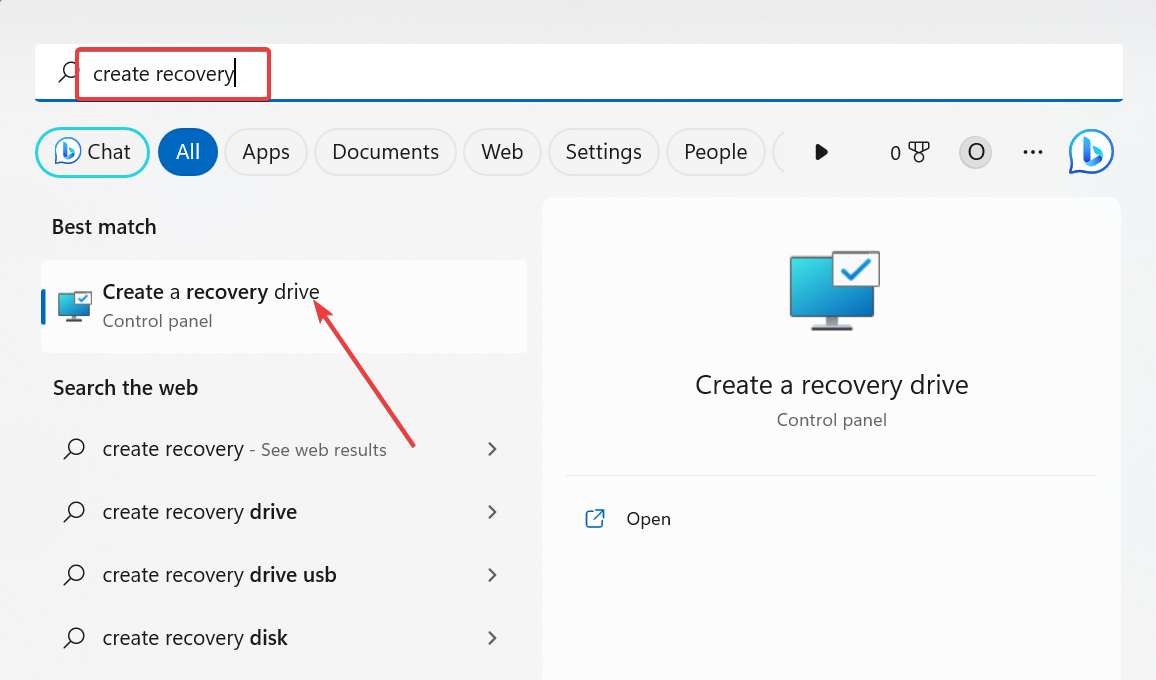
Task: Expand chevron next to 'create recovery drive usb'
Action: [492, 575]
